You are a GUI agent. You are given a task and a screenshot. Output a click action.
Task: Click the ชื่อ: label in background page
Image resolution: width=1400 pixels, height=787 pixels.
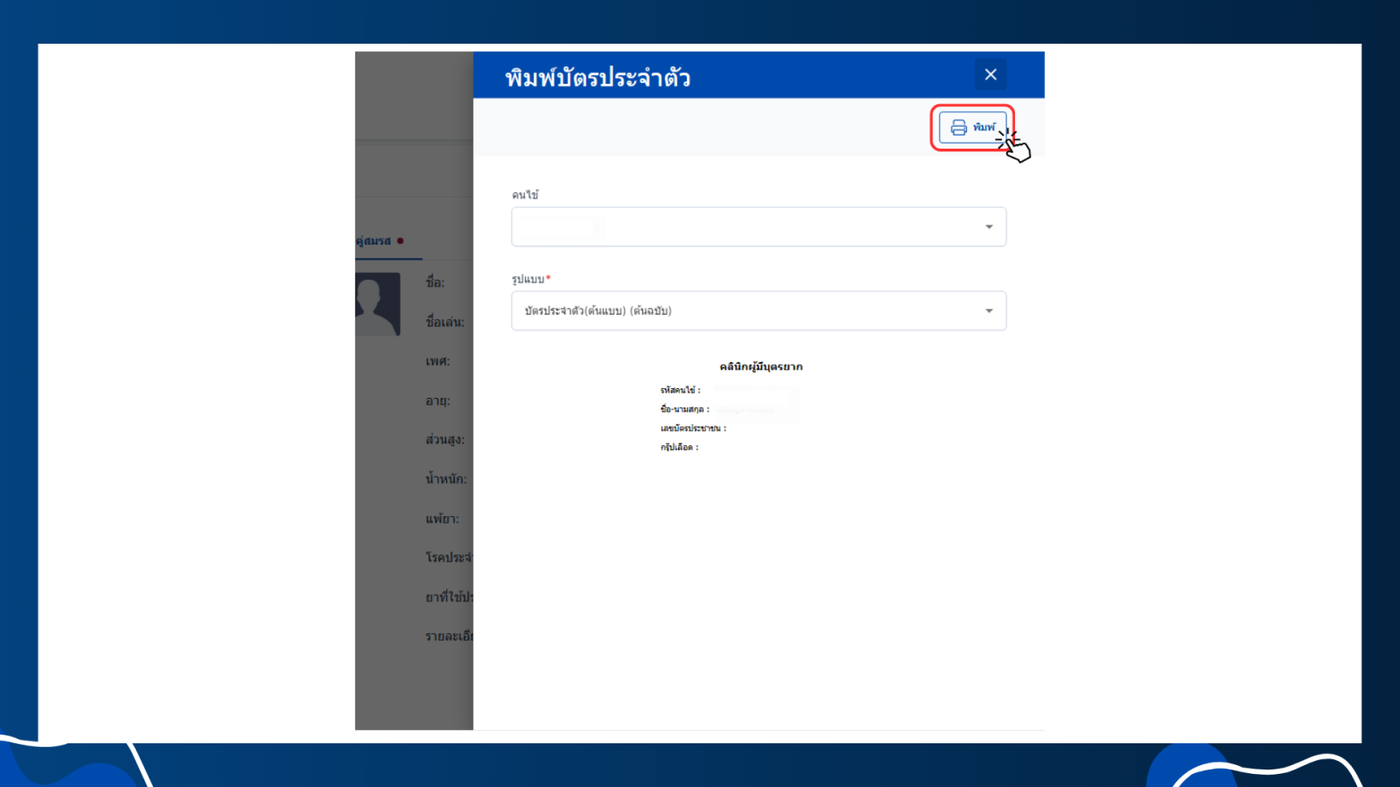(x=435, y=283)
